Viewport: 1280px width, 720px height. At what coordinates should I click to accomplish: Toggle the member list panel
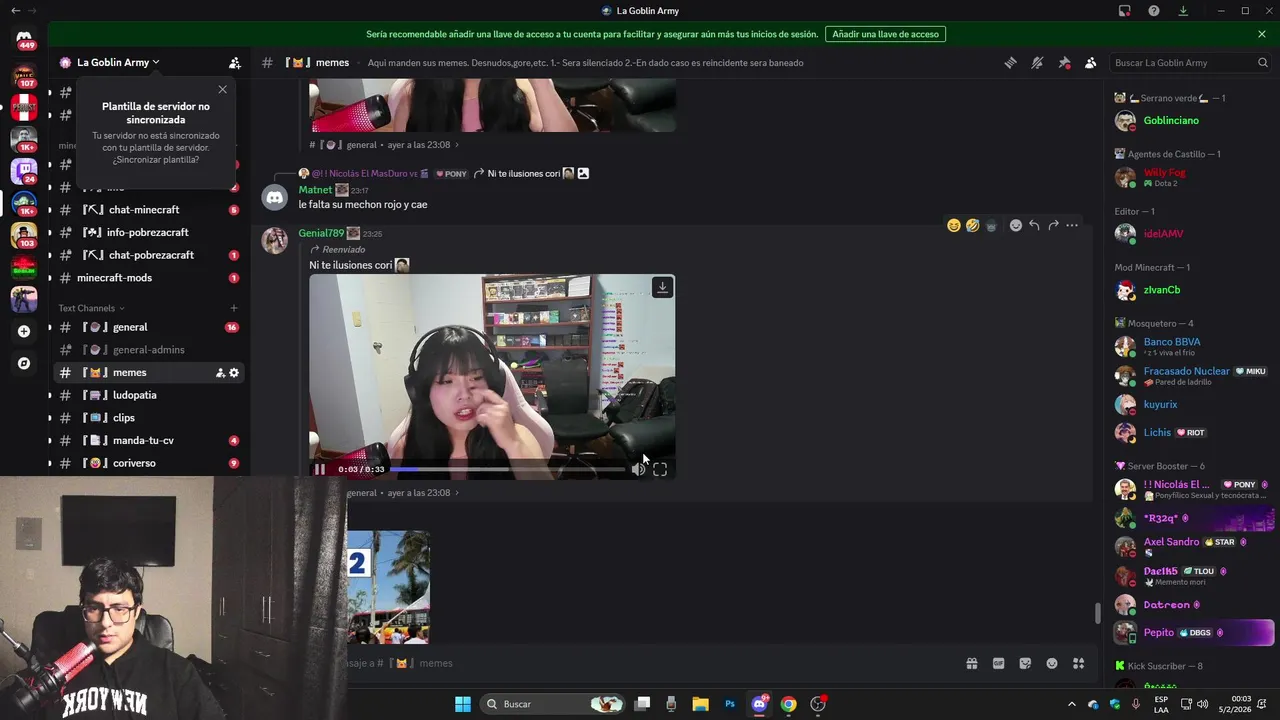[1091, 62]
